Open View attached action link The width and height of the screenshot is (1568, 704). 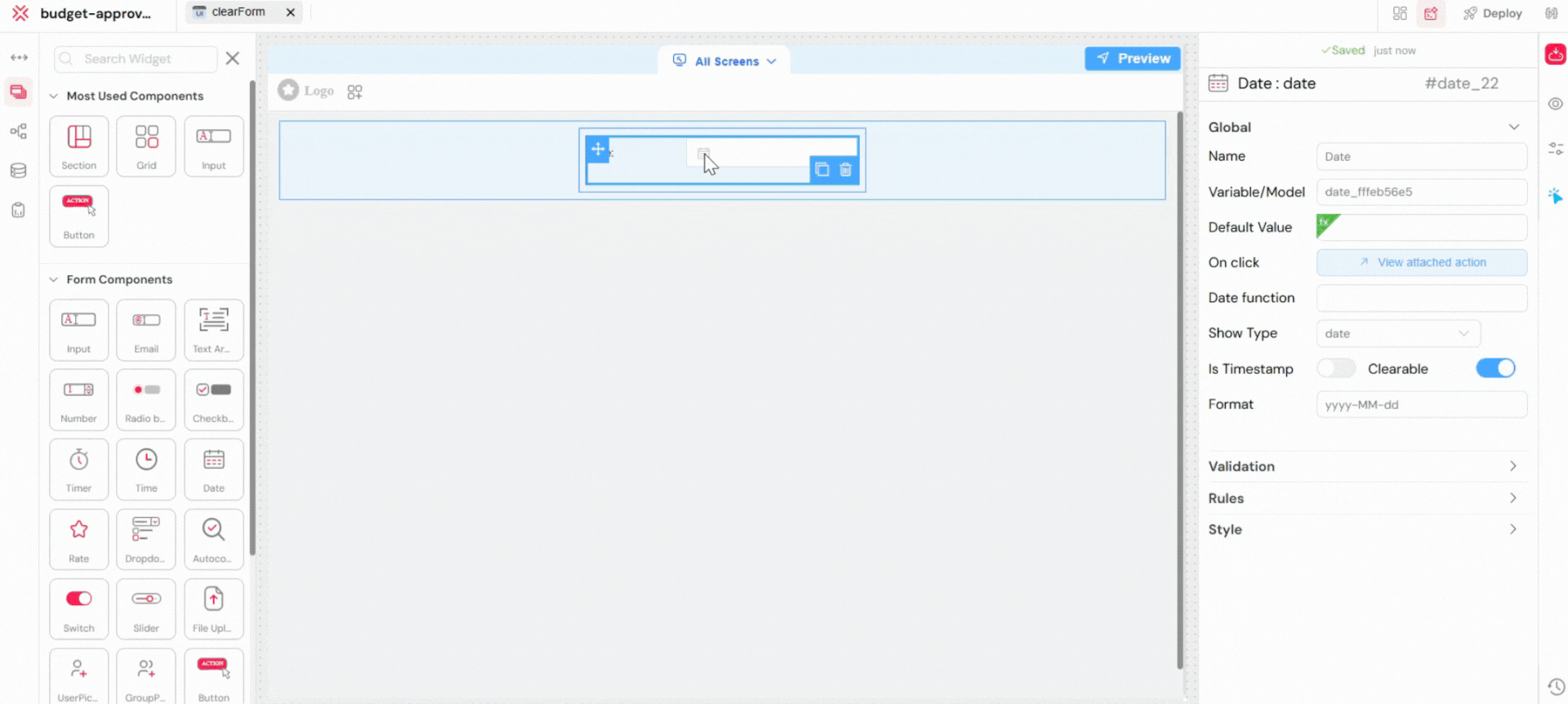coord(1422,262)
